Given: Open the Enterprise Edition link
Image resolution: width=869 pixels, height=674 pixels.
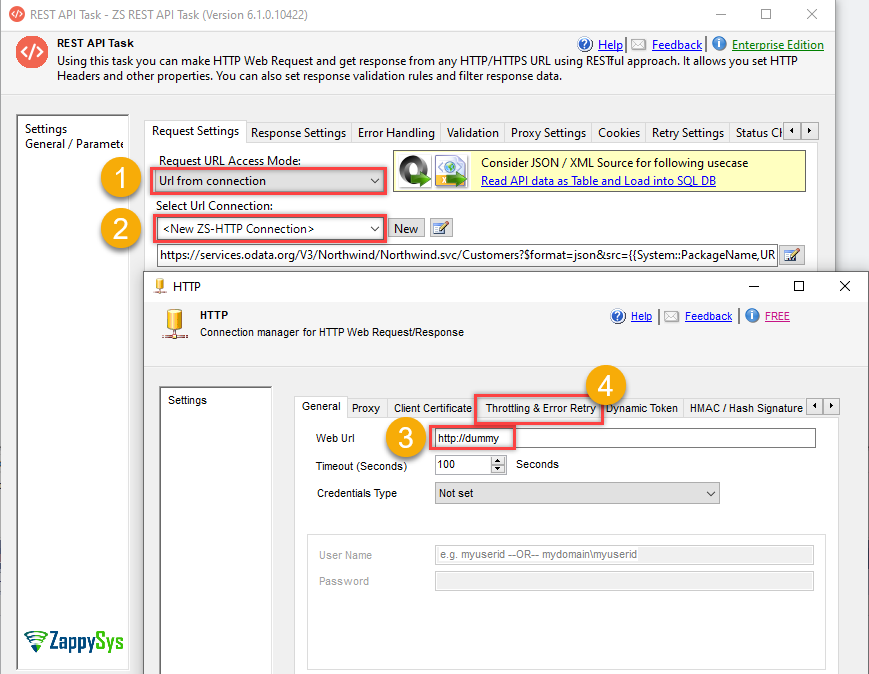Looking at the screenshot, I should (x=777, y=45).
